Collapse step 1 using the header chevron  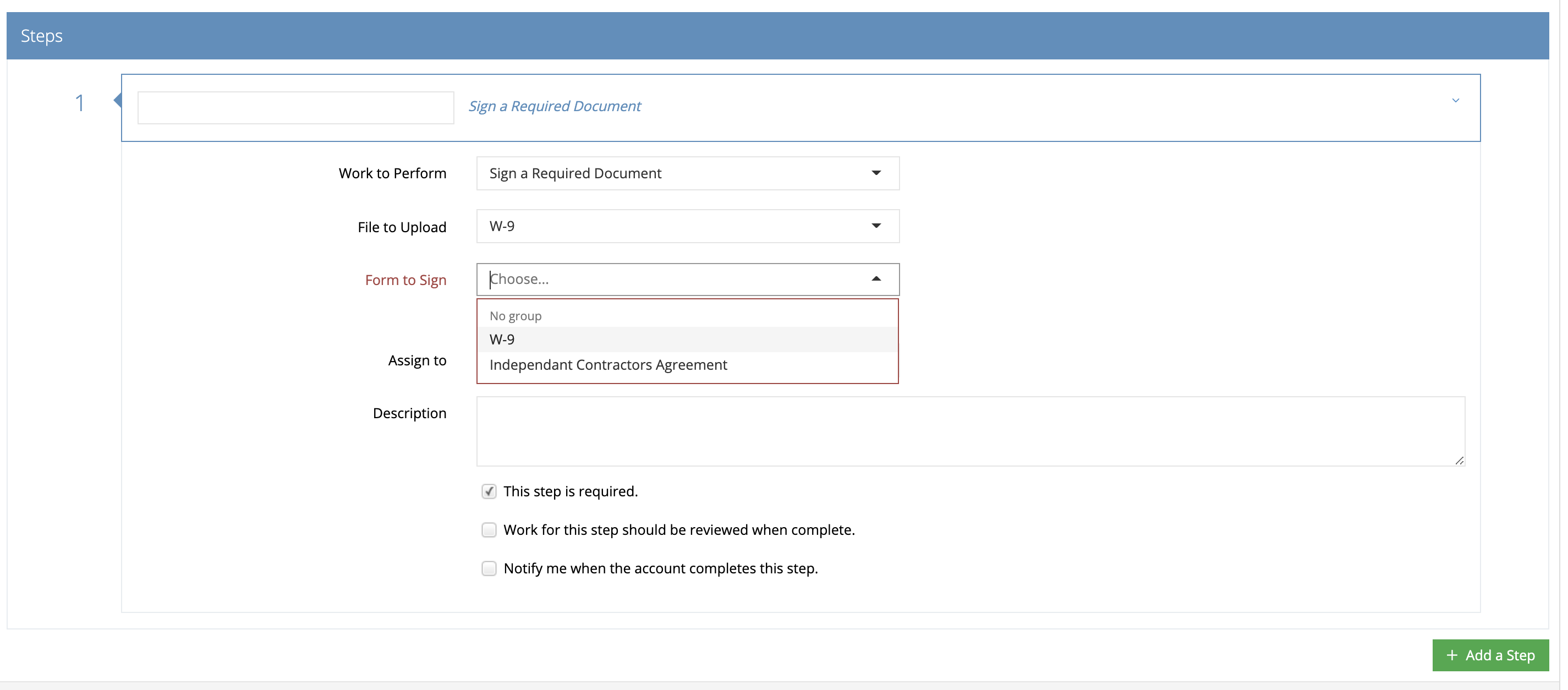tap(1455, 101)
